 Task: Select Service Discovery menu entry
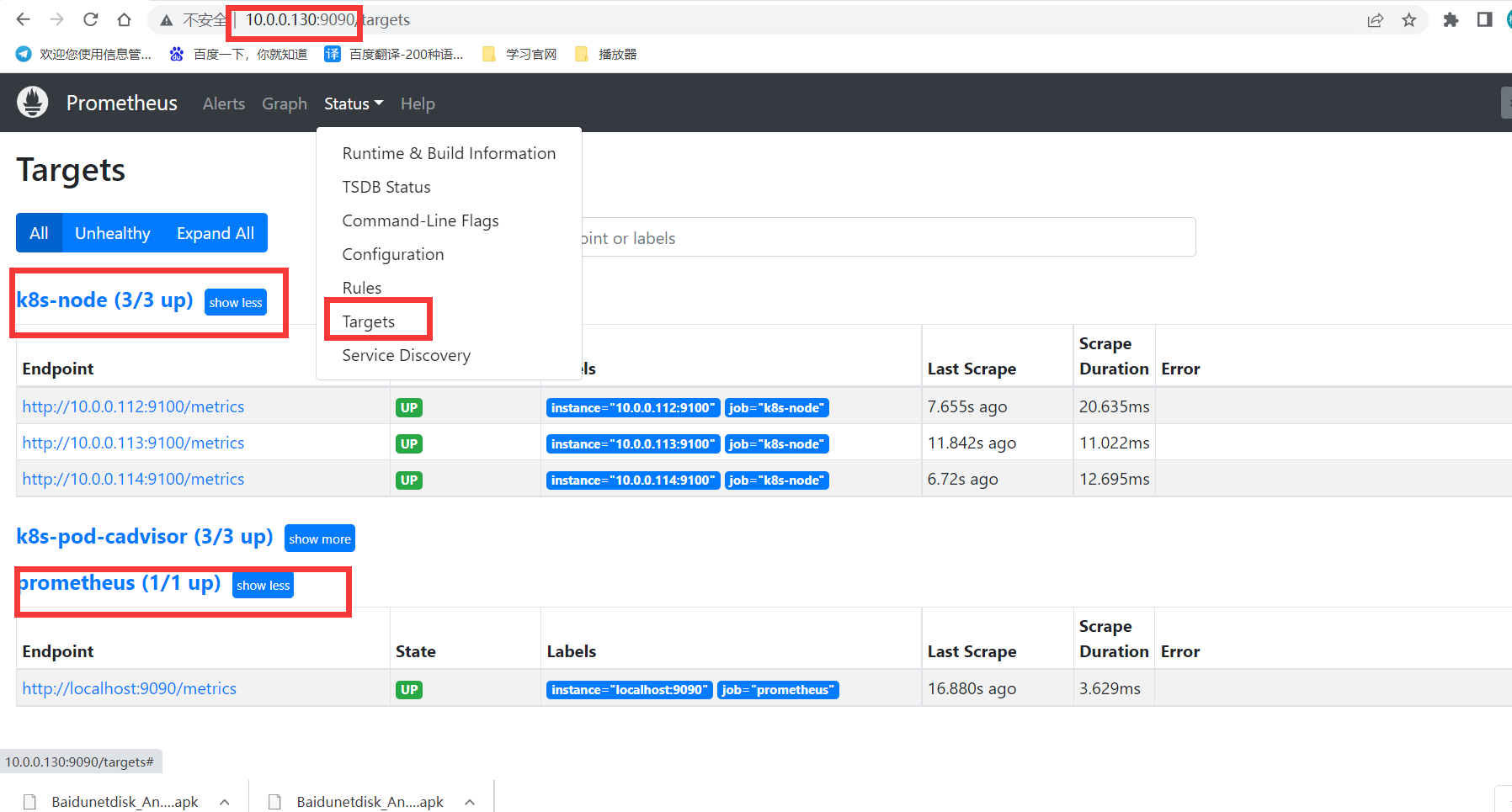(x=449, y=355)
